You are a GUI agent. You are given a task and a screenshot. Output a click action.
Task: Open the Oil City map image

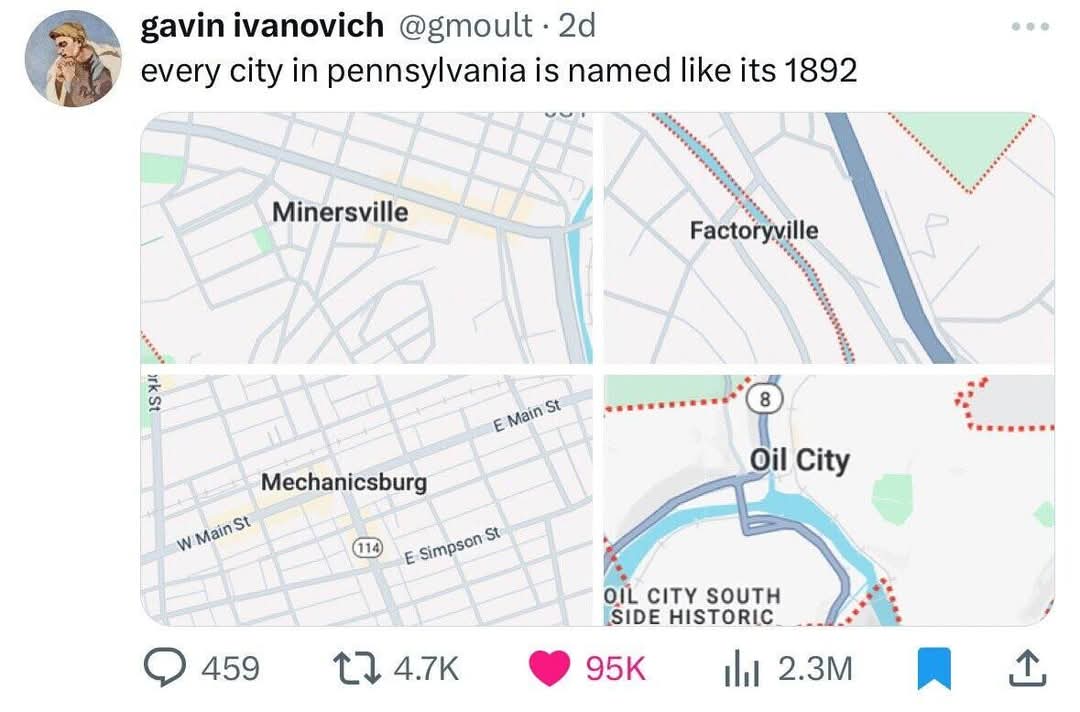point(829,500)
